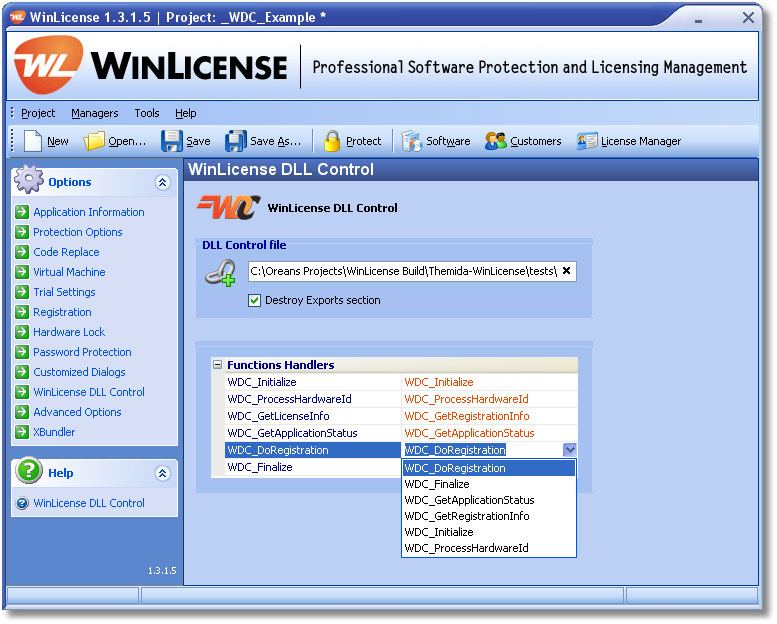Choose WDC_GetRegistrationInfo from the dropdown list
The height and width of the screenshot is (624, 777).
point(489,516)
